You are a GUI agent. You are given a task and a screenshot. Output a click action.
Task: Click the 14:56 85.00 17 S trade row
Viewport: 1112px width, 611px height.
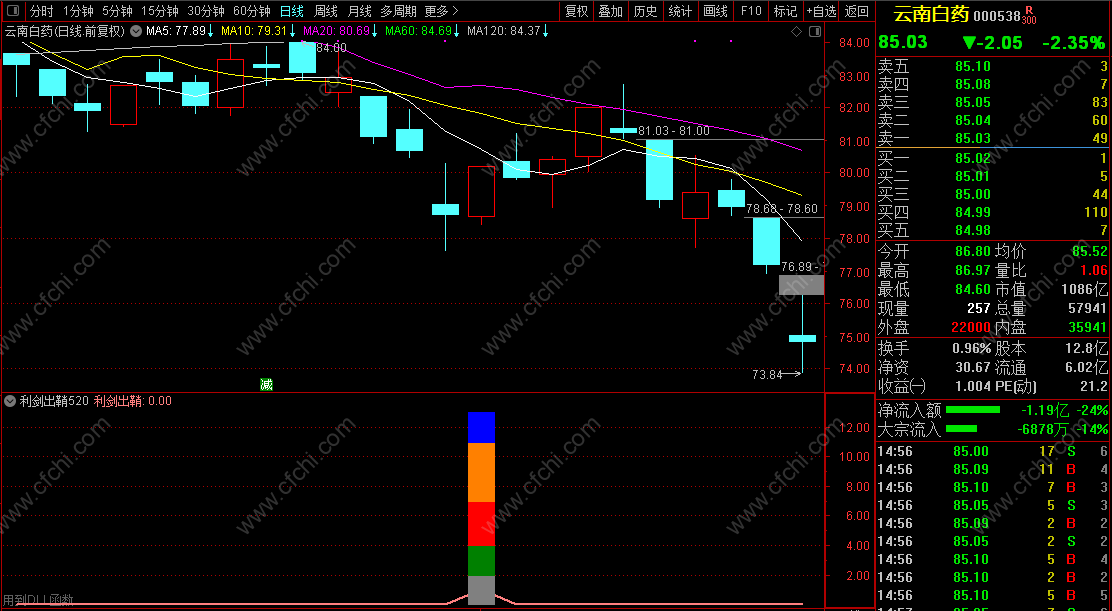click(x=993, y=451)
